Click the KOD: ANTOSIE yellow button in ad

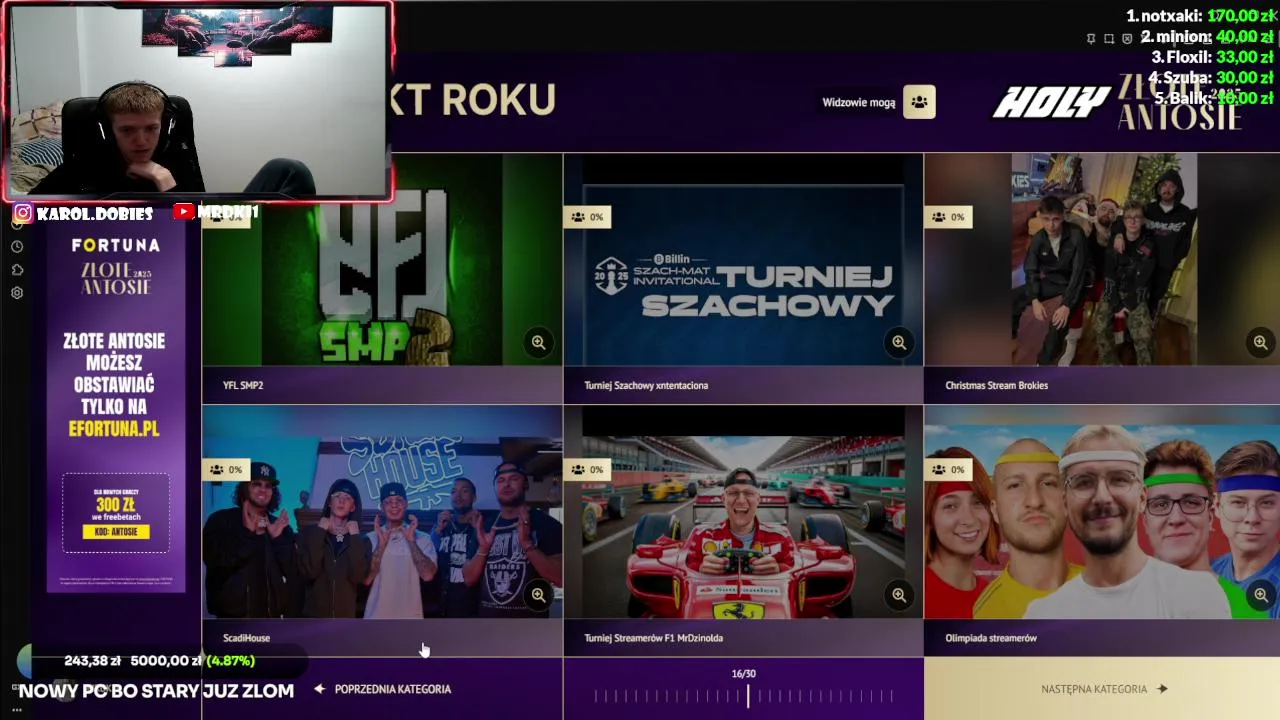(116, 532)
